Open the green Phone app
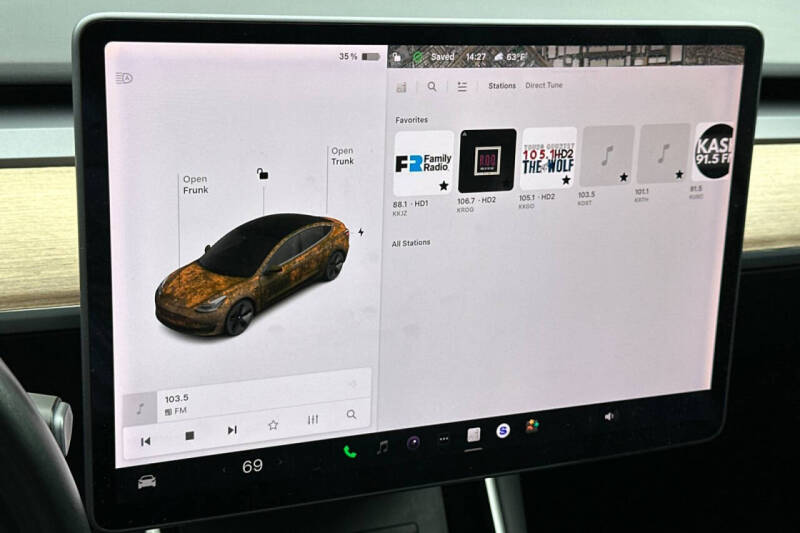Image resolution: width=800 pixels, height=533 pixels. click(349, 452)
